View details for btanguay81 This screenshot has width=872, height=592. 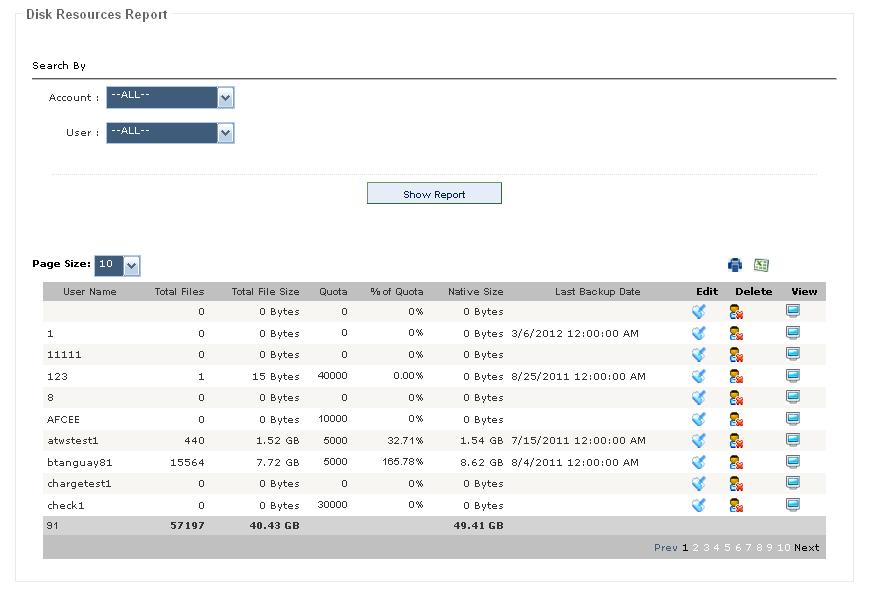point(793,462)
